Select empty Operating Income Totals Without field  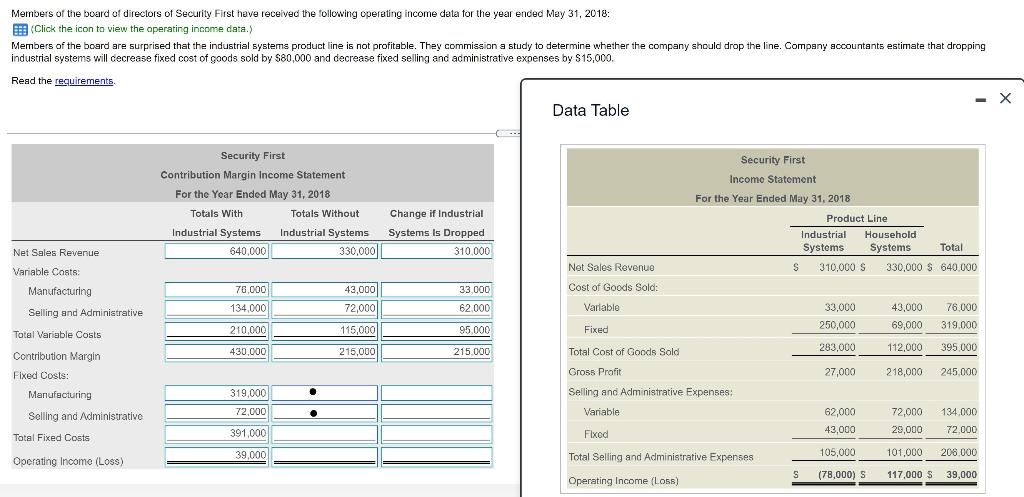325,456
